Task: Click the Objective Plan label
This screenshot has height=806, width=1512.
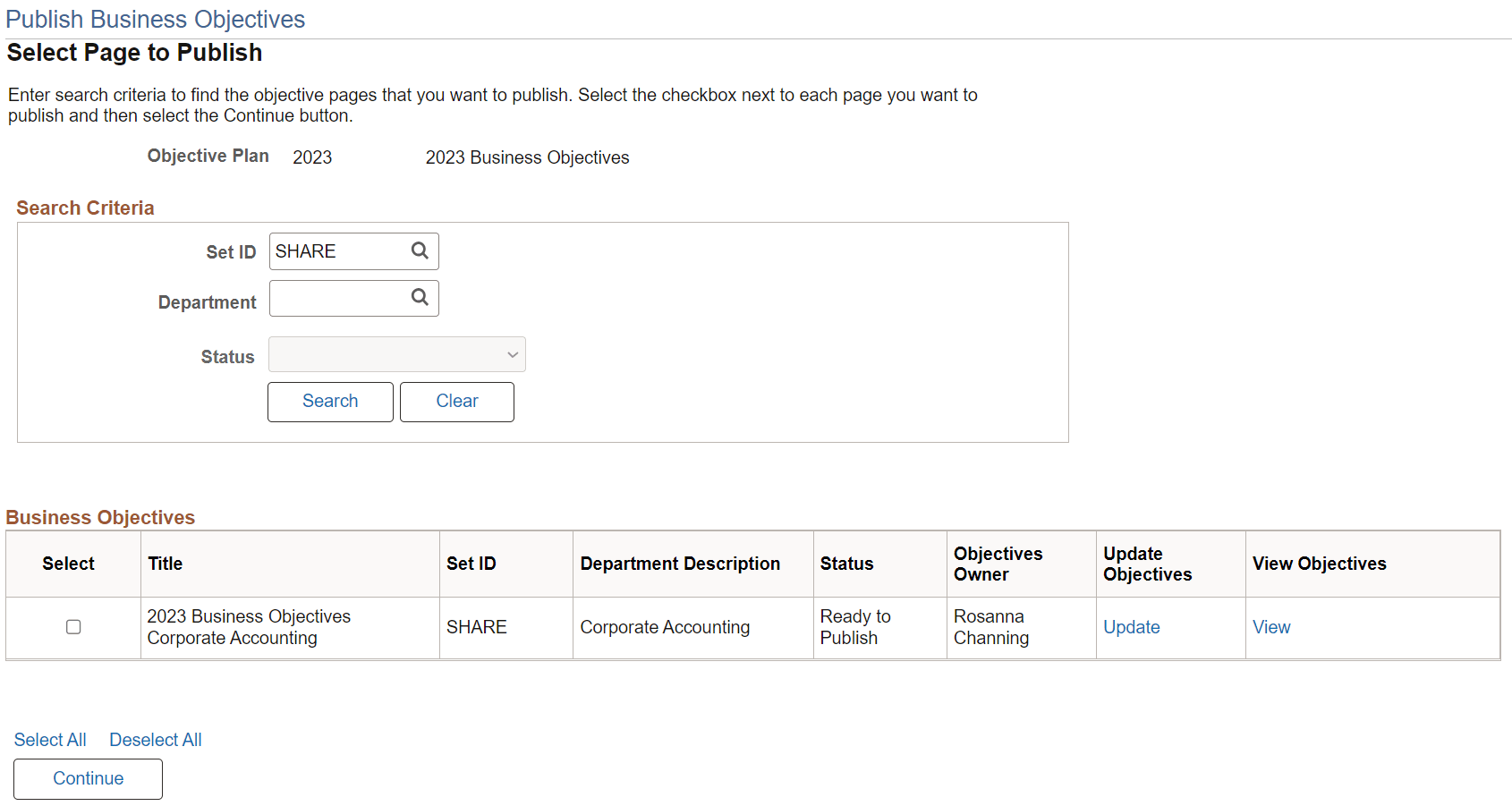Action: (208, 156)
